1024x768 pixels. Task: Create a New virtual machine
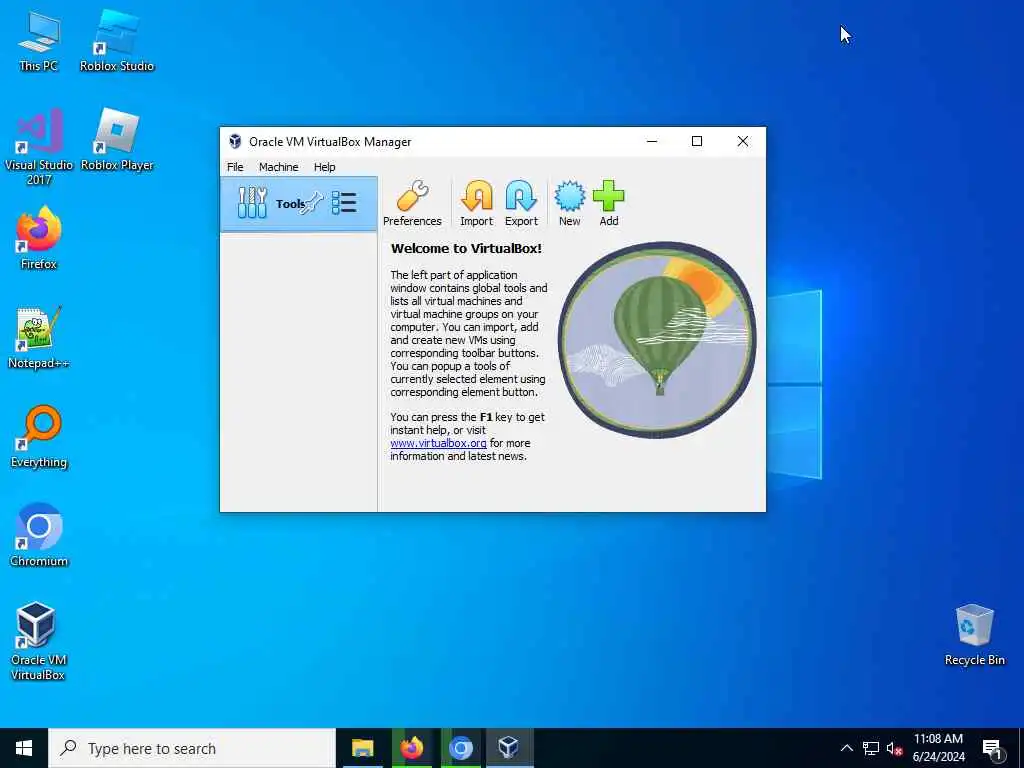coord(569,204)
